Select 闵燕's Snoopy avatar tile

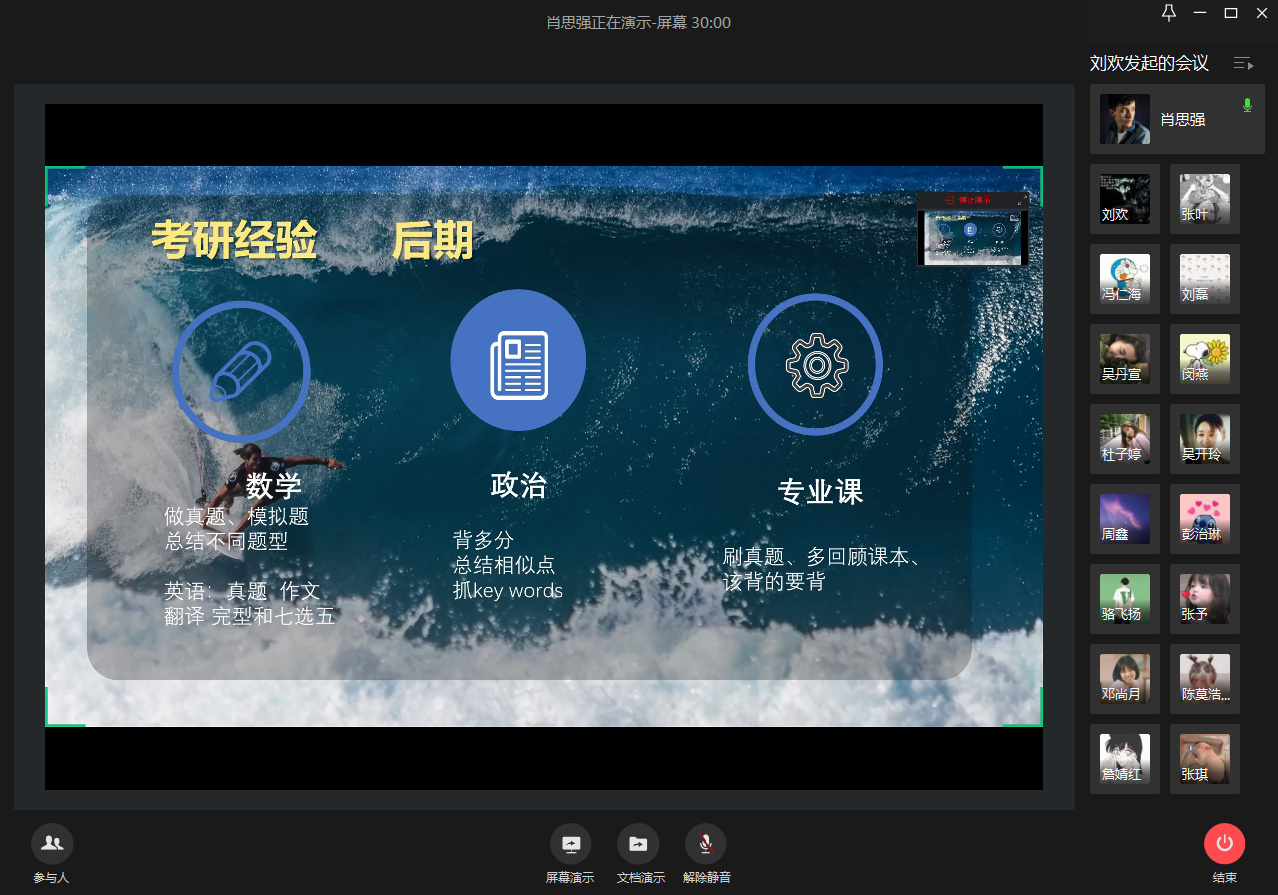coord(1205,359)
